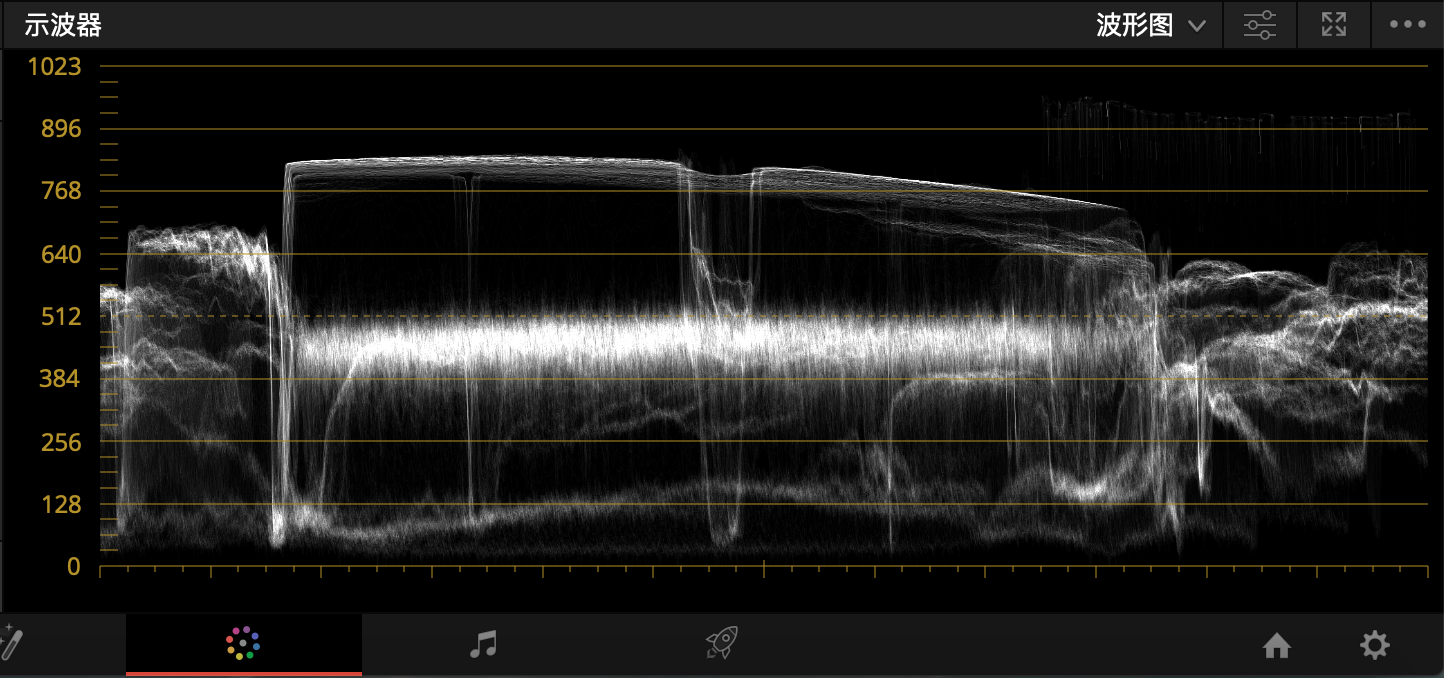Screen dimensions: 1444x678
Task: Open the 波形图 scope type dropdown
Action: pos(1135,26)
